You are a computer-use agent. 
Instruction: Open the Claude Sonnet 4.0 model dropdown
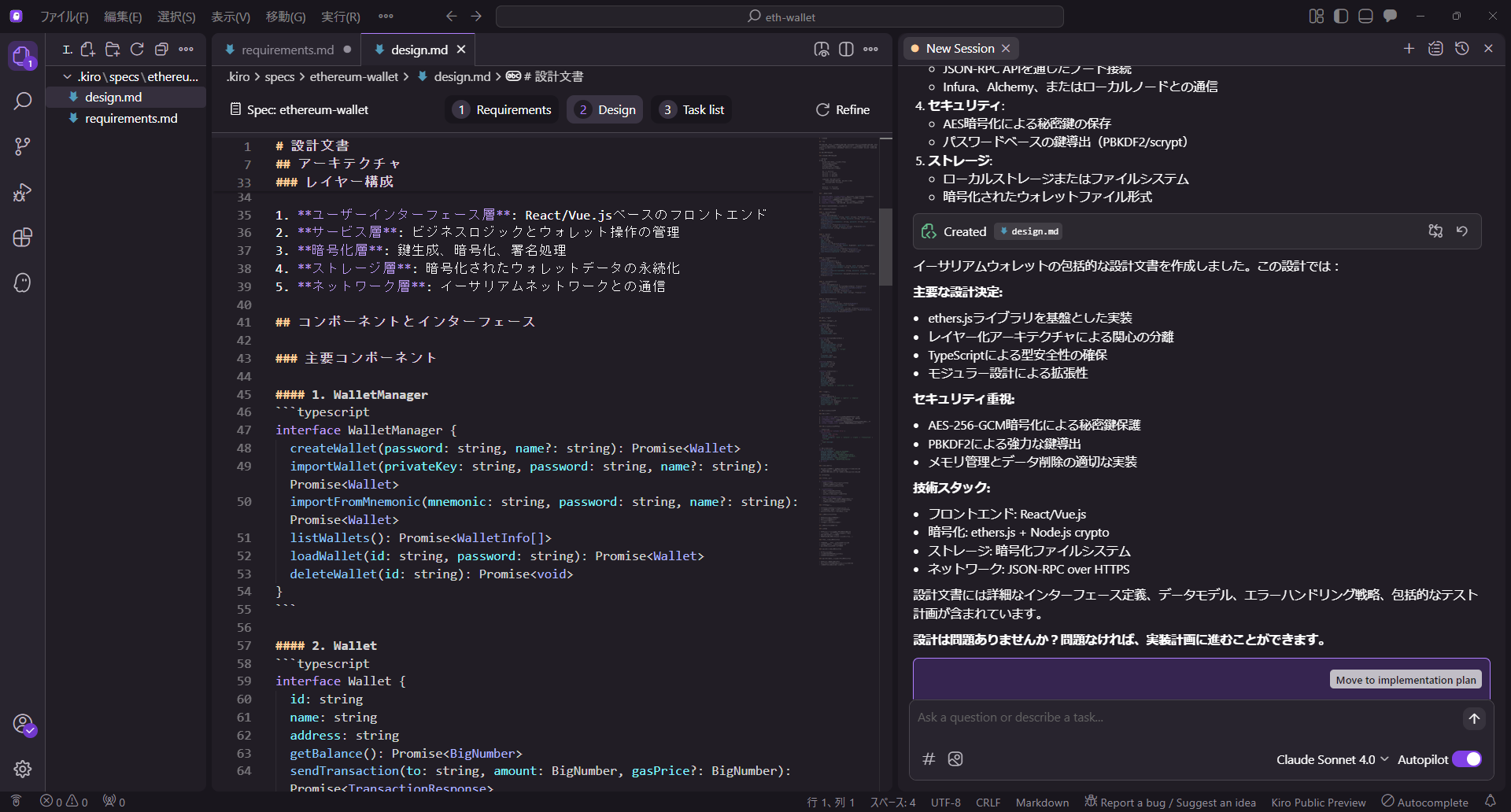point(1332,759)
